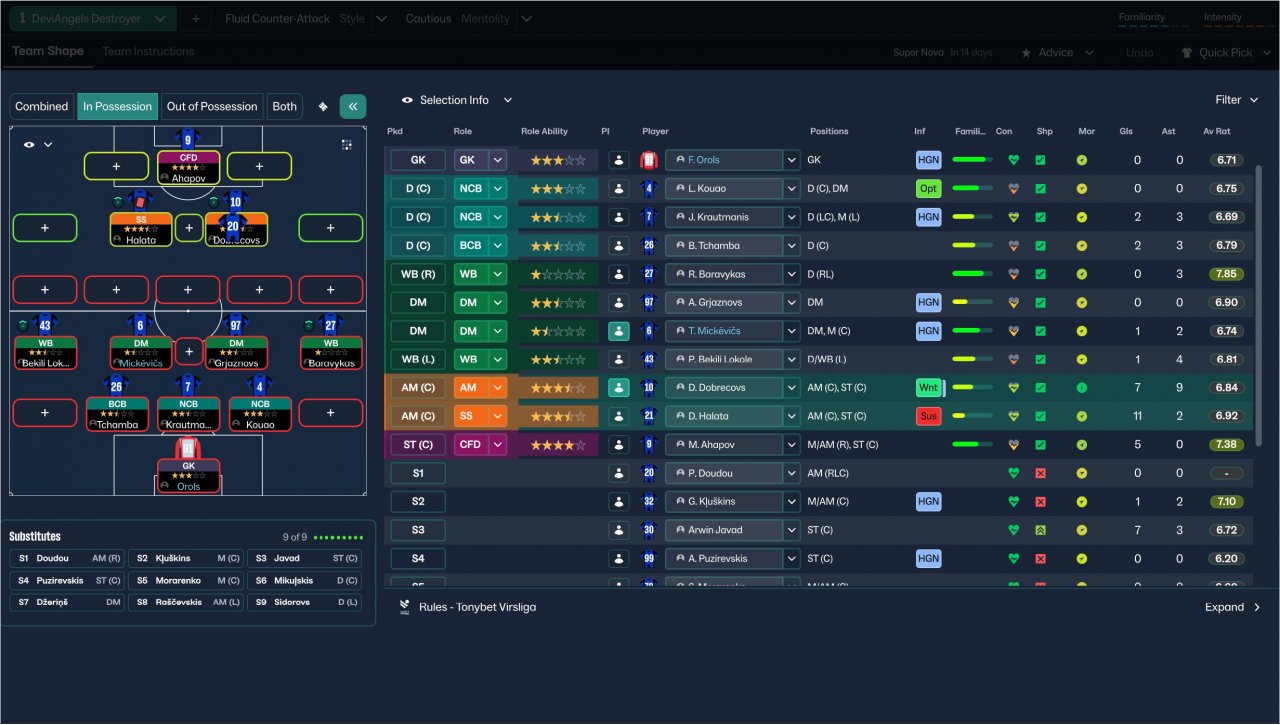
Task: Open player instructions for D. Dobrecovs
Action: (619, 388)
